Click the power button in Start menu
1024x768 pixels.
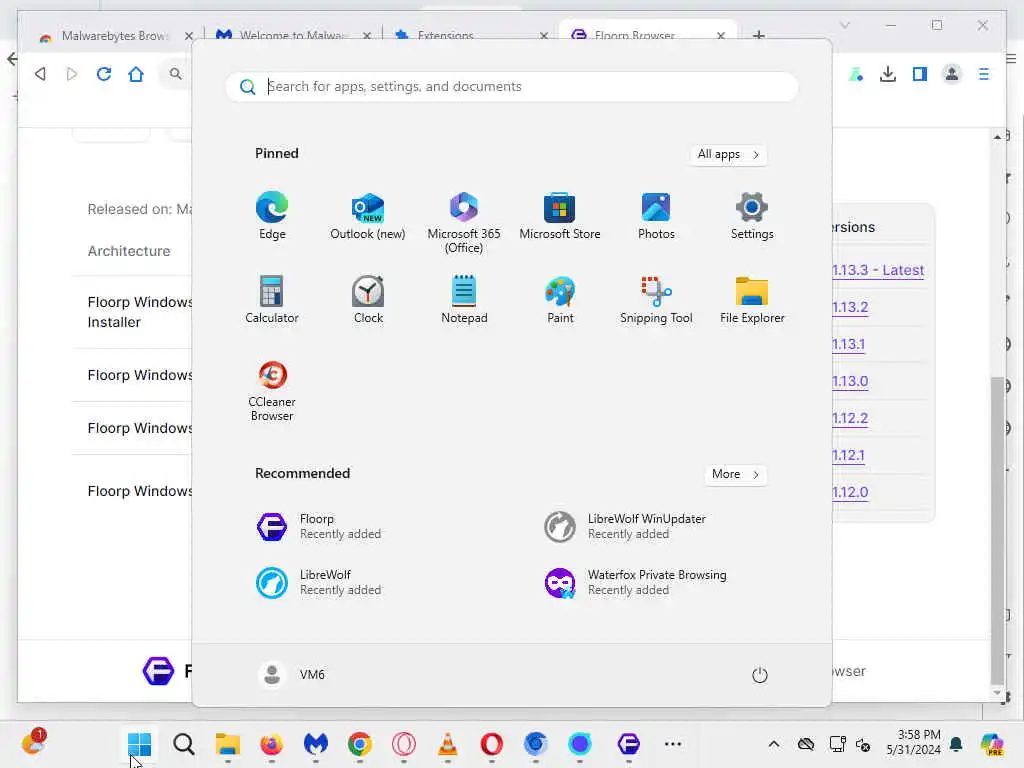pos(760,675)
